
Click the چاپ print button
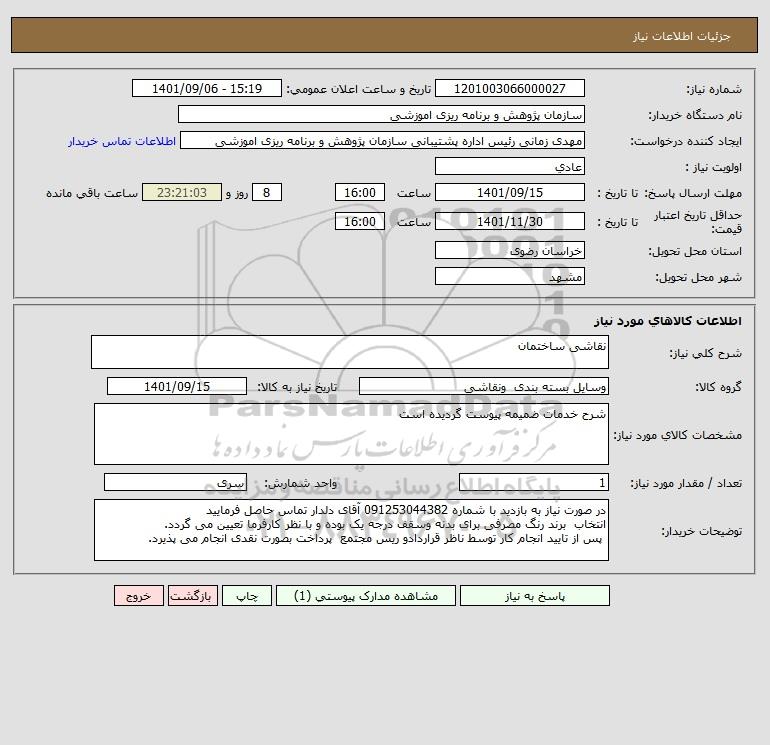pos(247,596)
